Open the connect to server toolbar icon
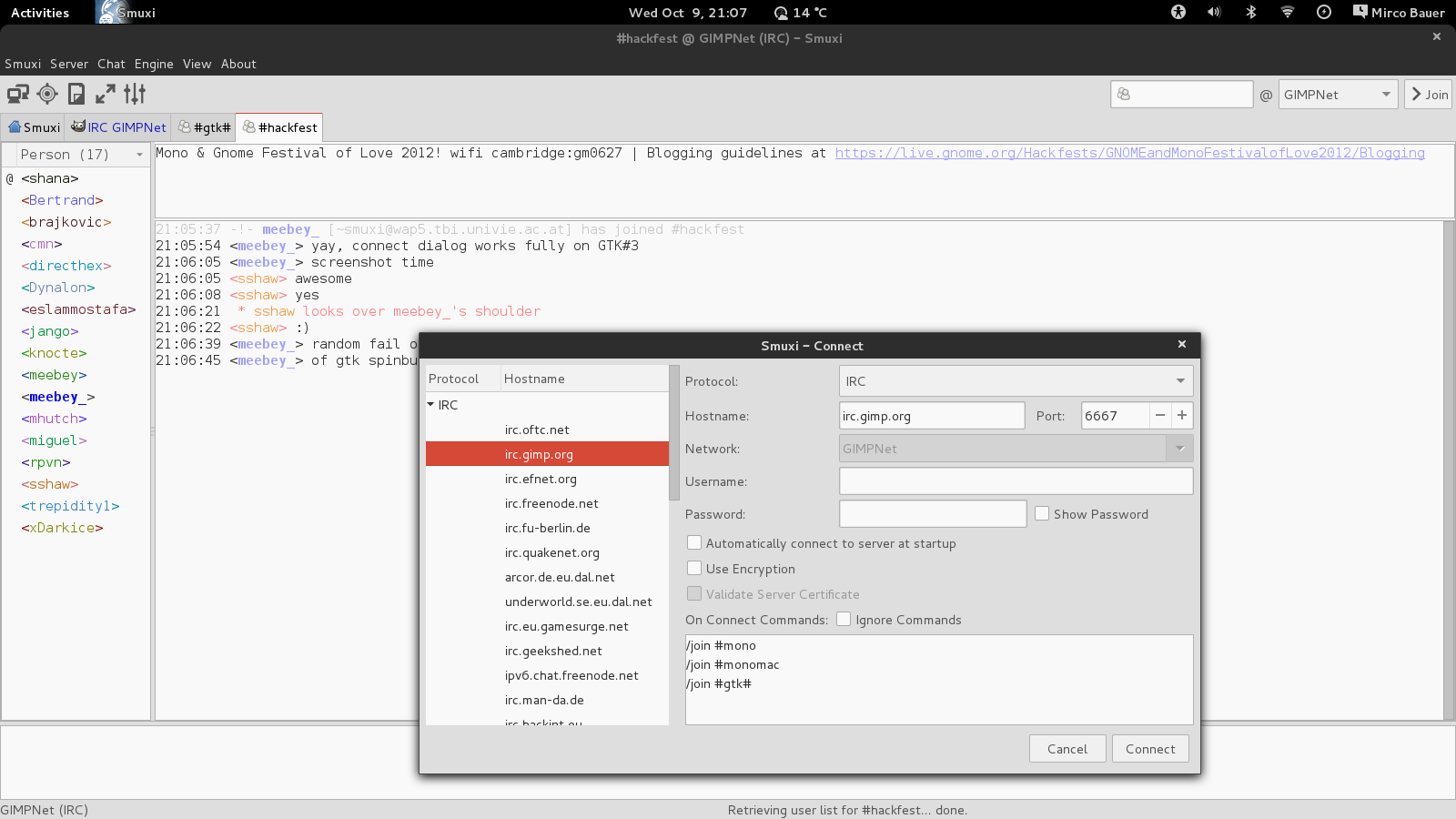The height and width of the screenshot is (819, 1456). pos(18,94)
